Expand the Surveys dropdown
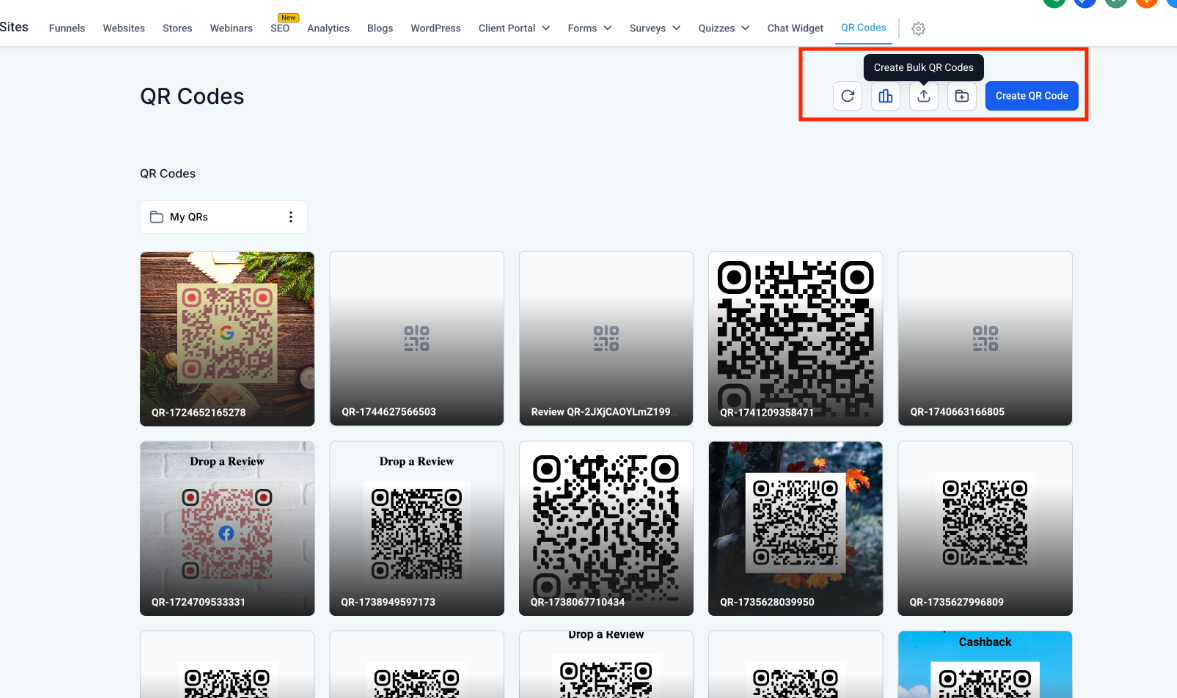Screen dimensions: 1177x698 (655, 29)
